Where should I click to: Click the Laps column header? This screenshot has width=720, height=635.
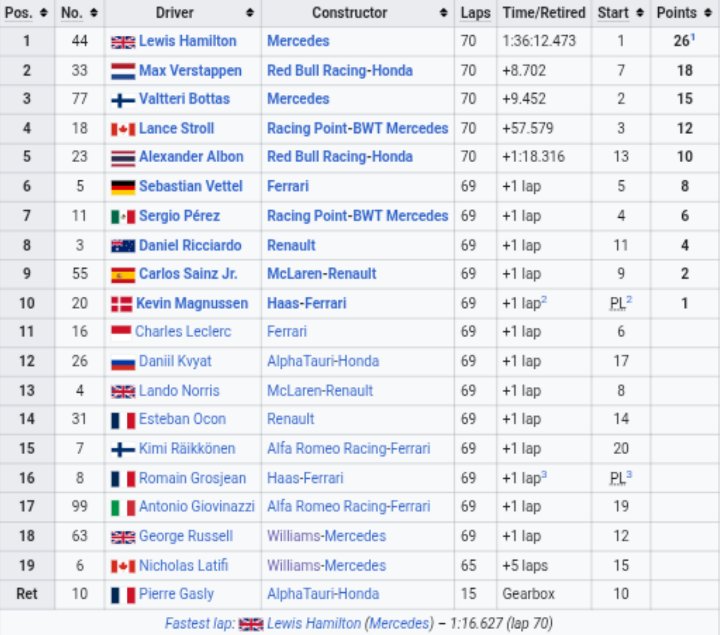click(x=475, y=13)
